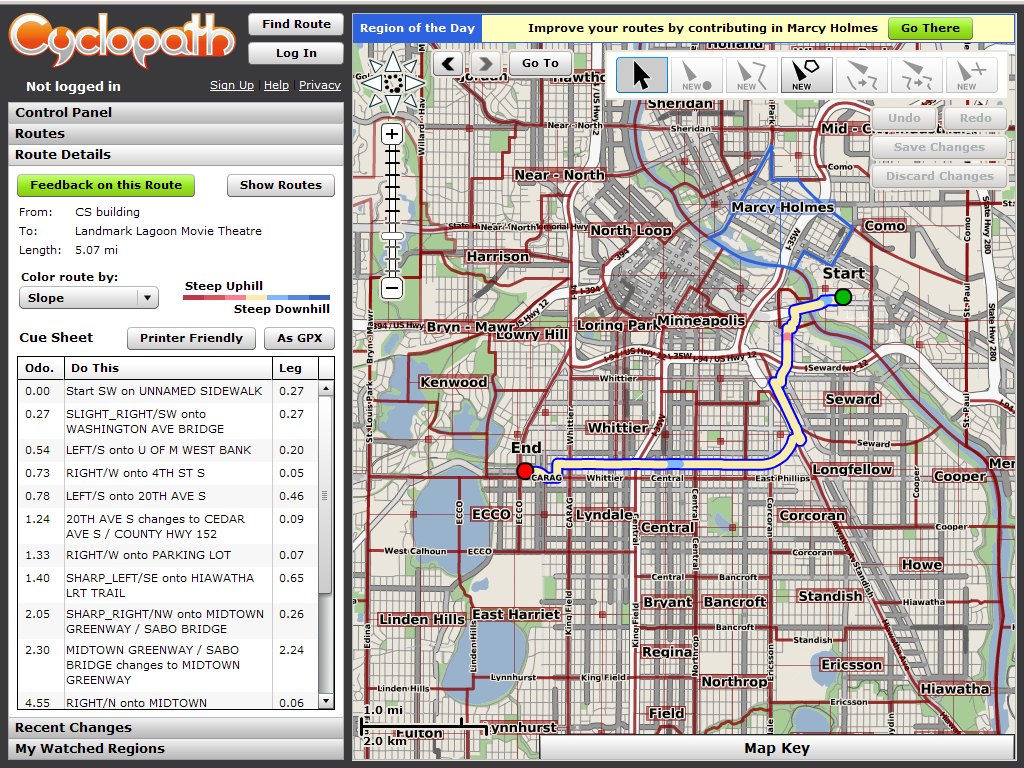Open the Privacy link

(320, 85)
